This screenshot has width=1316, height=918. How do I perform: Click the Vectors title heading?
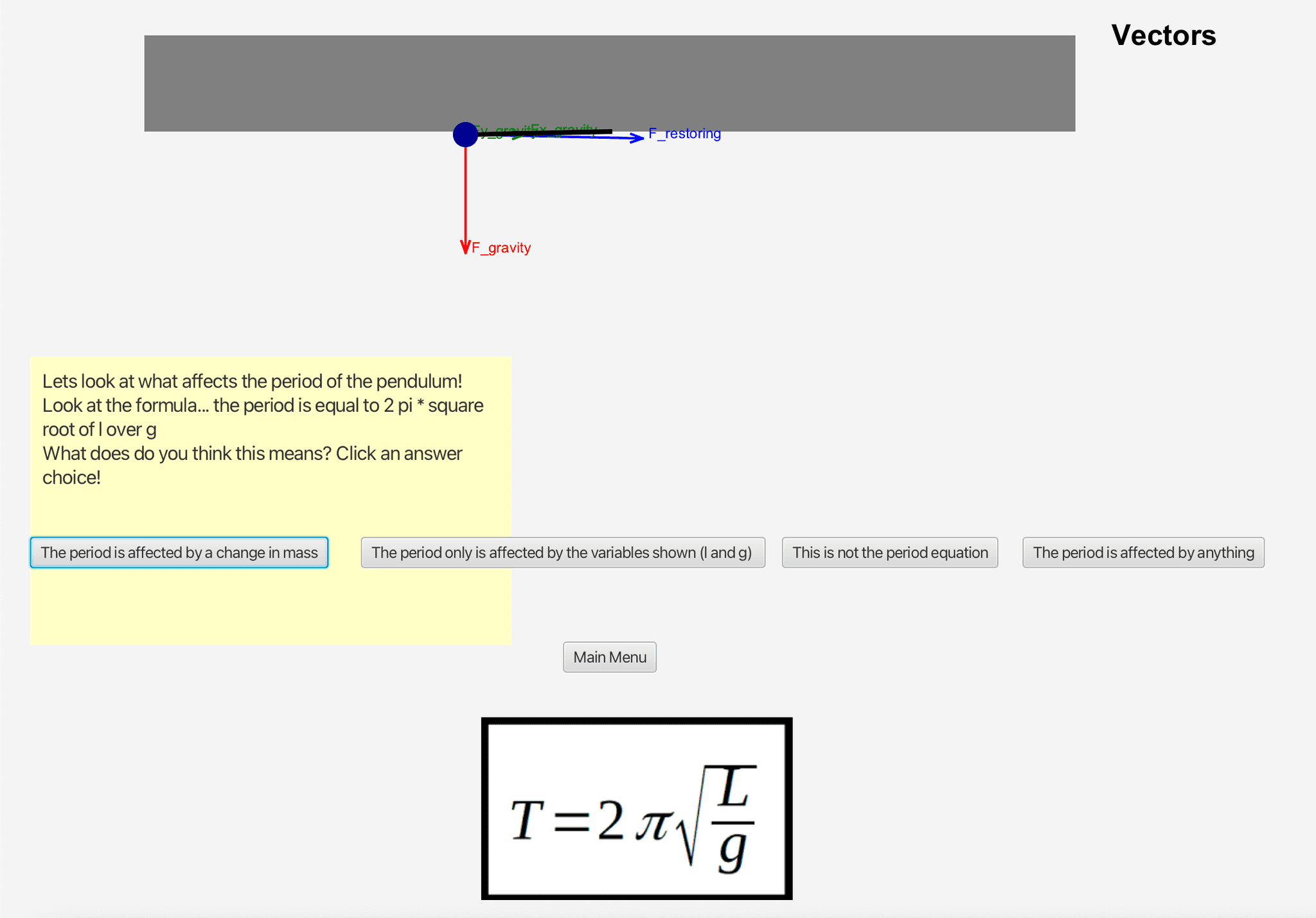[1163, 35]
